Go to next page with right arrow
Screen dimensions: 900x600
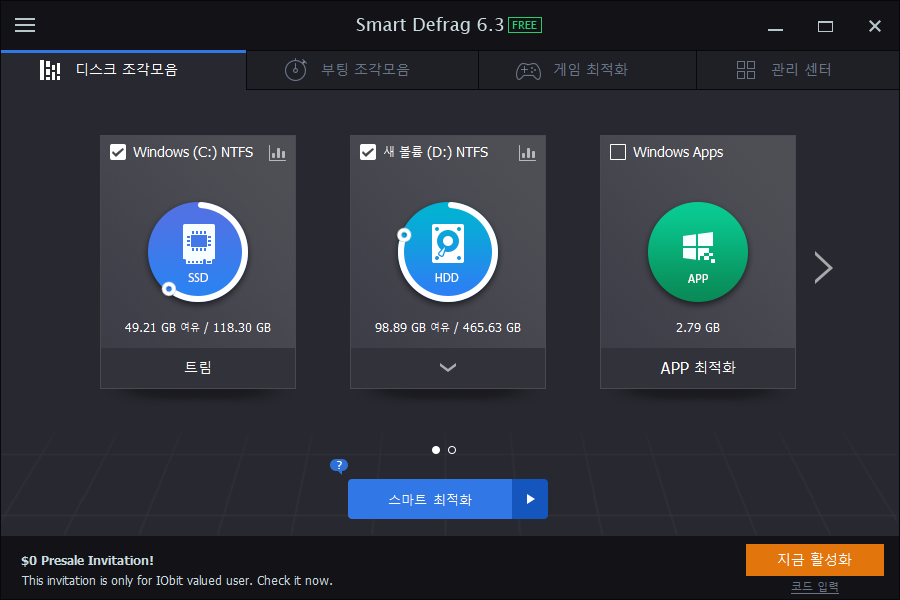(x=823, y=268)
